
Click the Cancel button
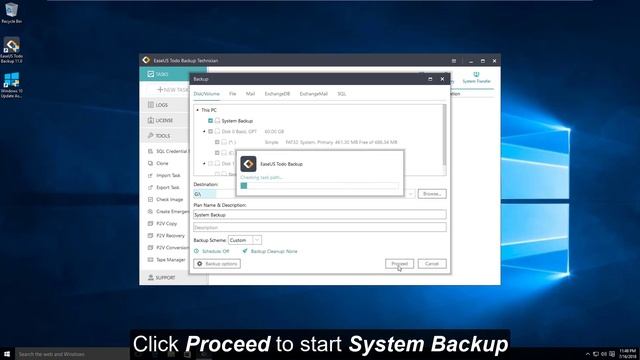[x=432, y=264]
